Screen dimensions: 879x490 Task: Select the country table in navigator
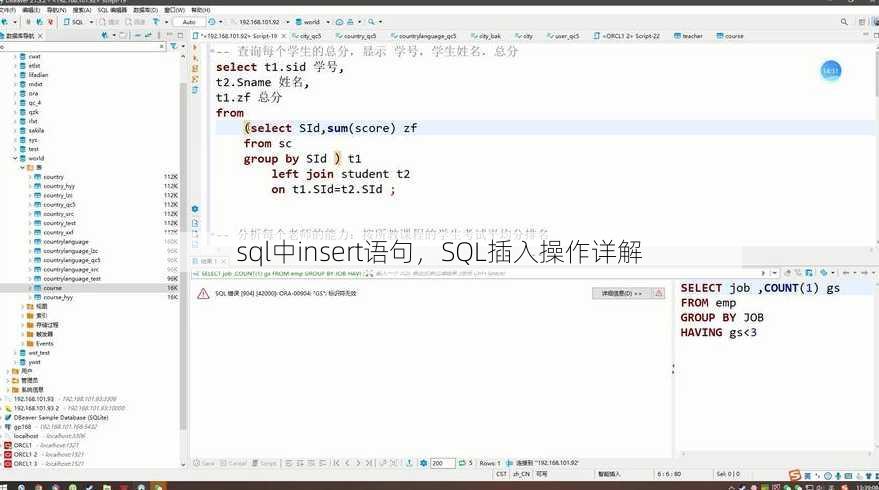(x=53, y=177)
